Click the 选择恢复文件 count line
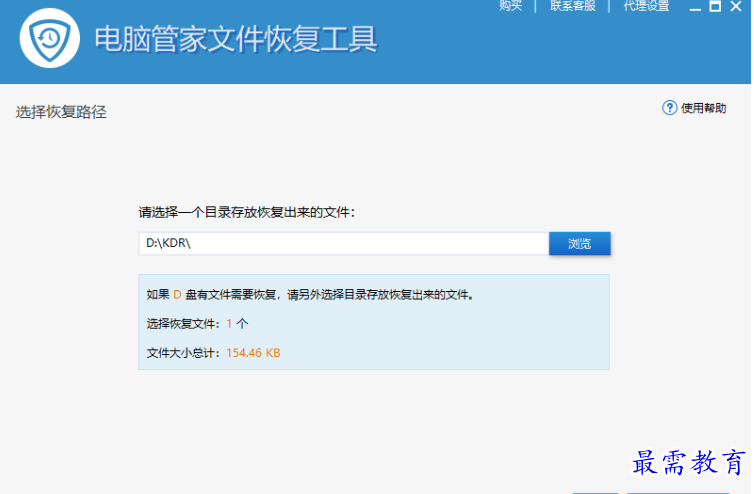This screenshot has width=754, height=494. pyautogui.click(x=197, y=324)
